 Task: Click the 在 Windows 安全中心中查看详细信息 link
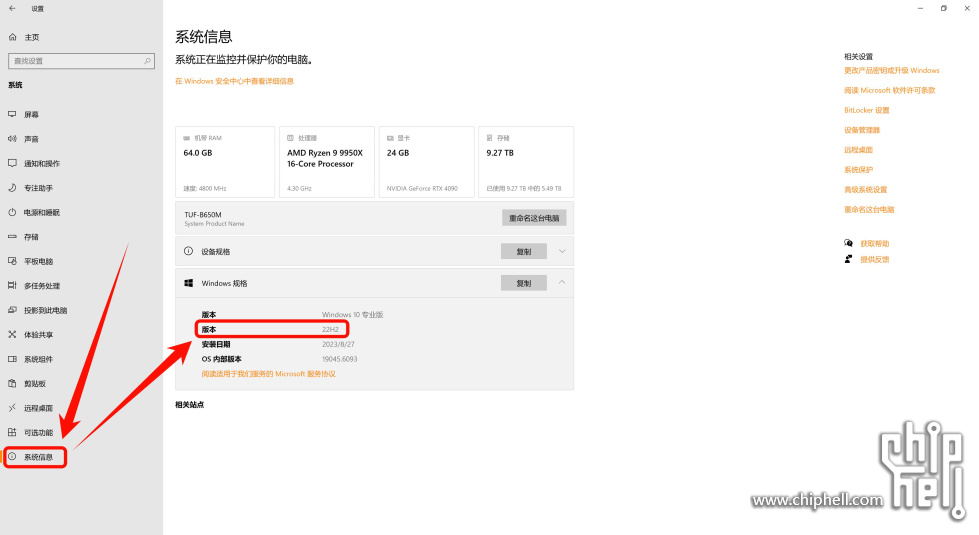coord(234,81)
